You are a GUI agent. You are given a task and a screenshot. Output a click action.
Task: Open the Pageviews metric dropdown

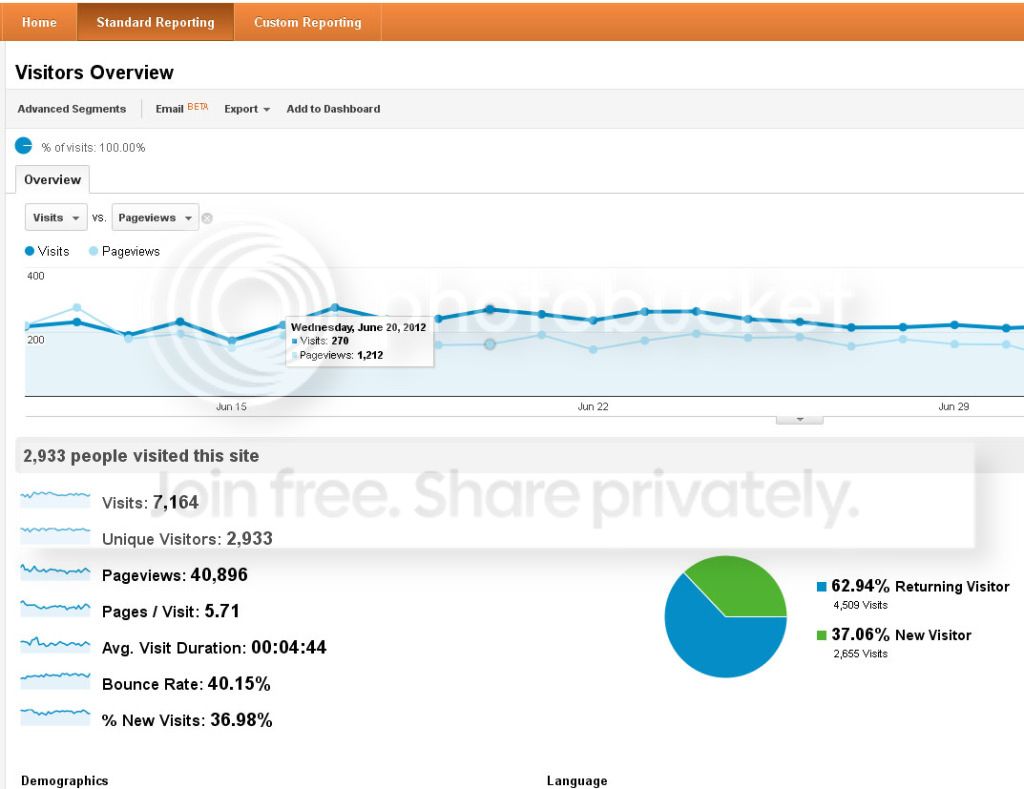coord(155,218)
